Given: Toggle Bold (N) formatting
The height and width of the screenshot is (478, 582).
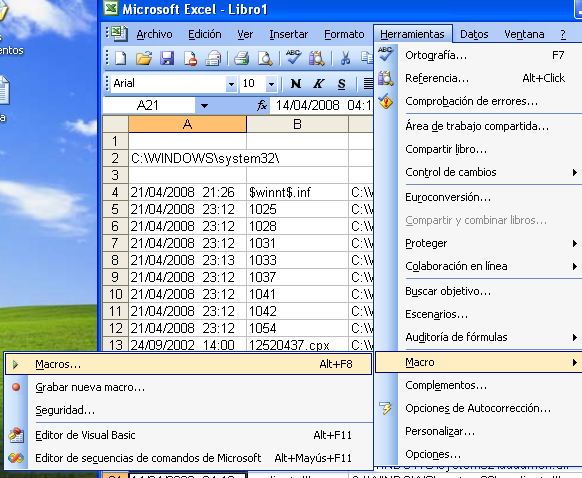Looking at the screenshot, I should [x=296, y=84].
